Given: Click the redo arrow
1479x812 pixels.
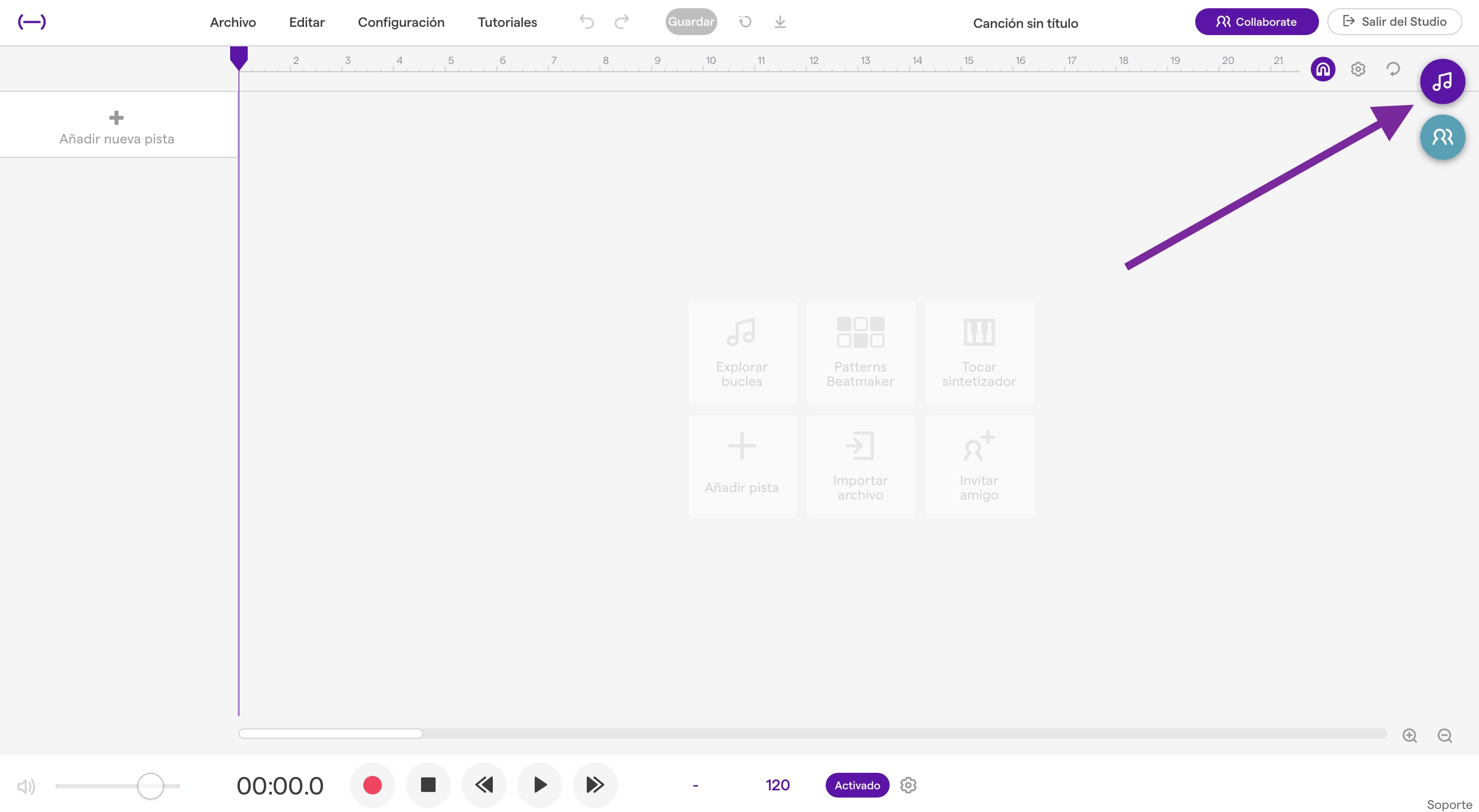Looking at the screenshot, I should [x=621, y=22].
